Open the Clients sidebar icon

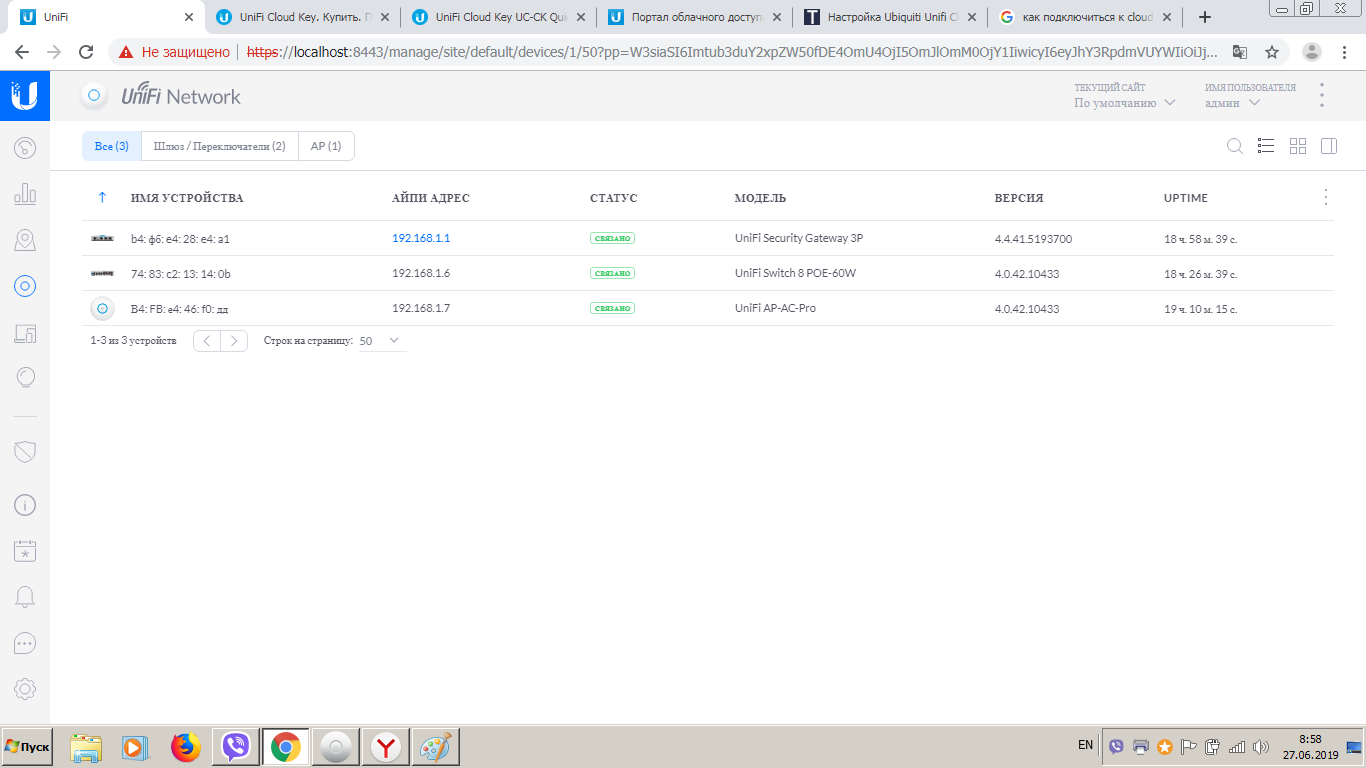[x=25, y=333]
